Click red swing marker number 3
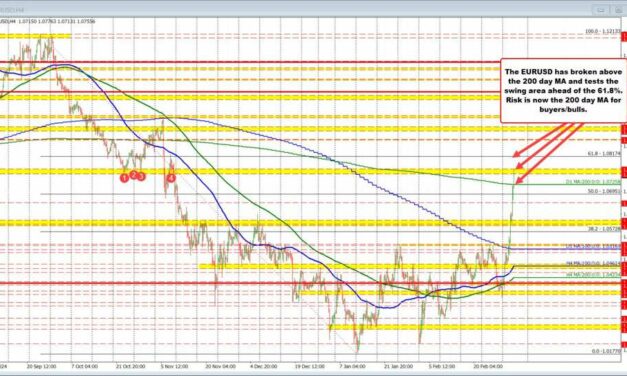 [x=142, y=176]
